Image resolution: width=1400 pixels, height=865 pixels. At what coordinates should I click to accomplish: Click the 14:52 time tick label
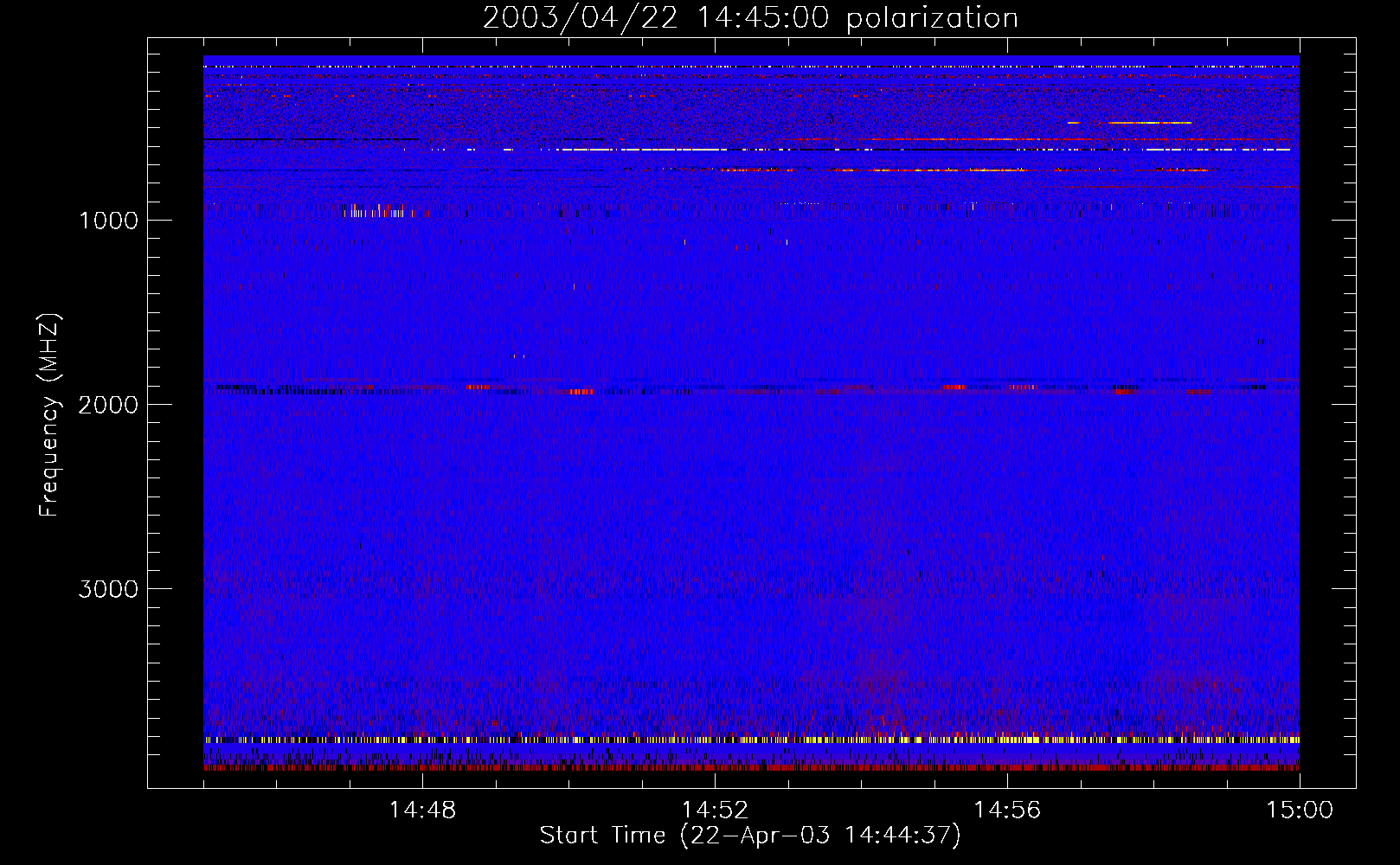(715, 811)
